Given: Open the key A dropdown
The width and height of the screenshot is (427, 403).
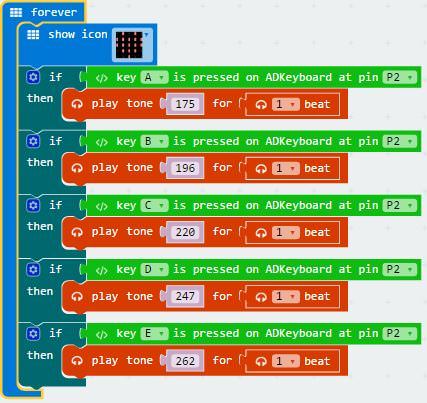Looking at the screenshot, I should pyautogui.click(x=154, y=78).
